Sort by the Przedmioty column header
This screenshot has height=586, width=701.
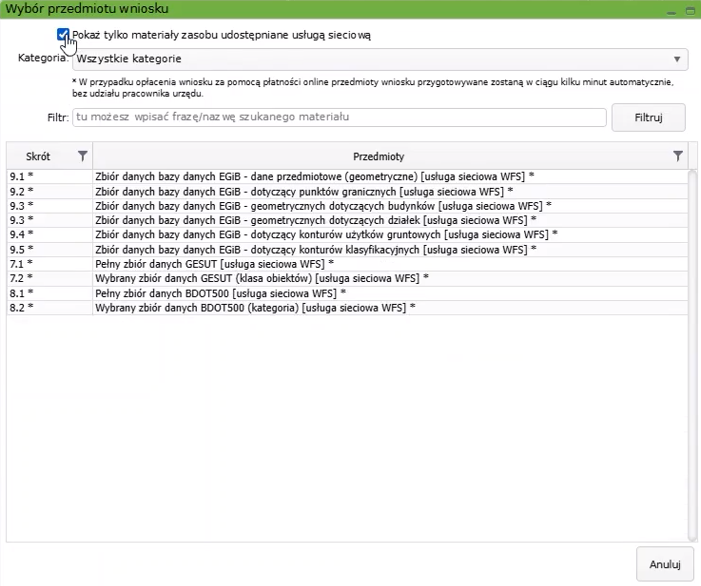(x=378, y=156)
